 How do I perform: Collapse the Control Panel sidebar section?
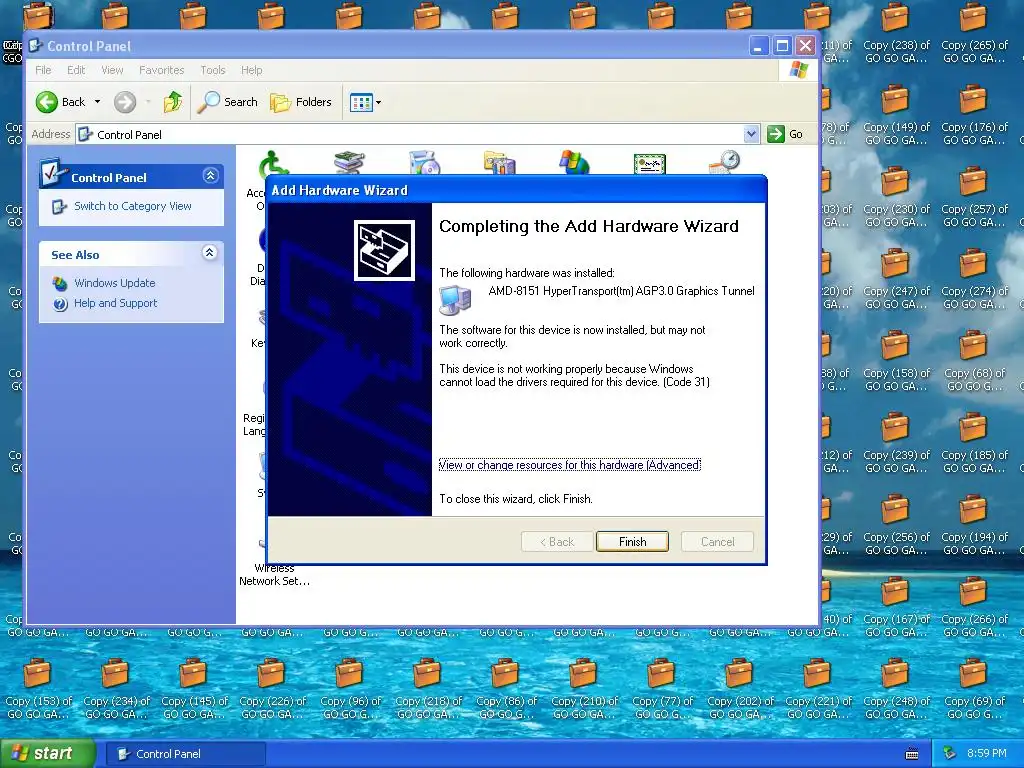210,176
